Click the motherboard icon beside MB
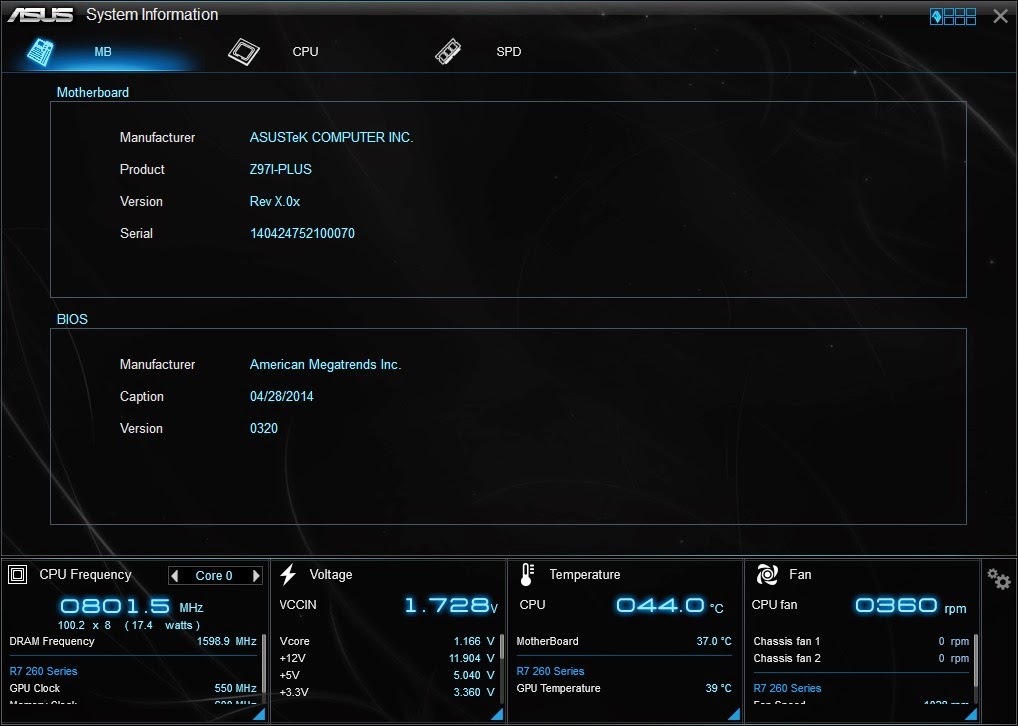 (40, 53)
